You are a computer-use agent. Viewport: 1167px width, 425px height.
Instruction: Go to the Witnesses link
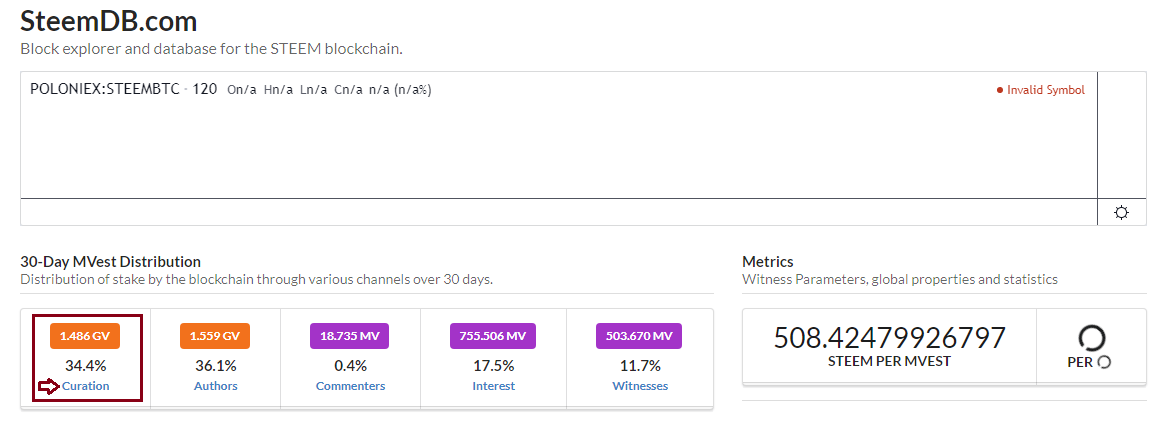pos(640,386)
